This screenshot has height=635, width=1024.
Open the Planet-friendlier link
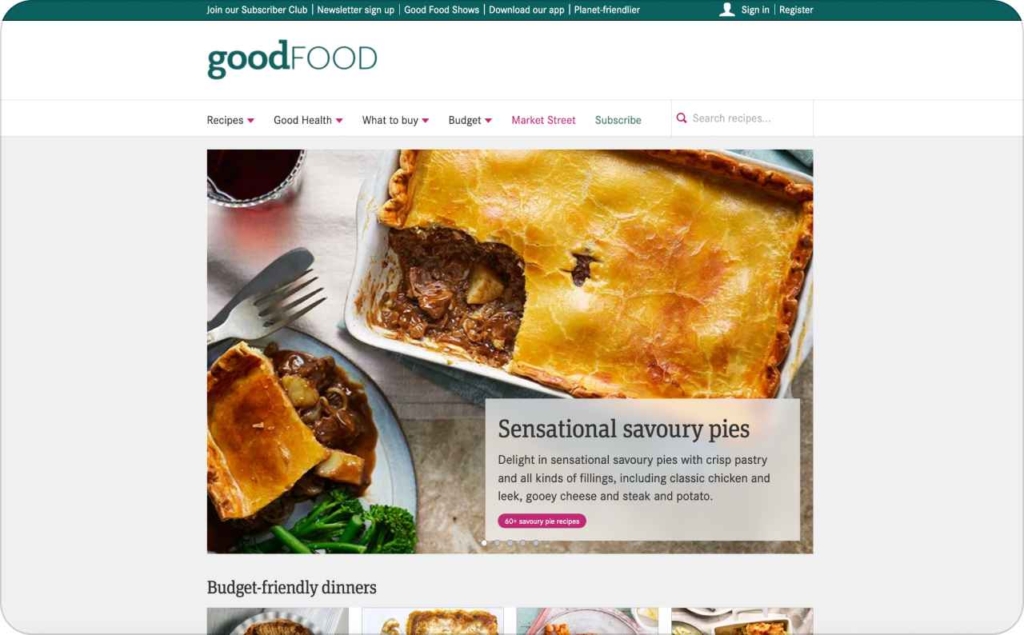coord(607,10)
